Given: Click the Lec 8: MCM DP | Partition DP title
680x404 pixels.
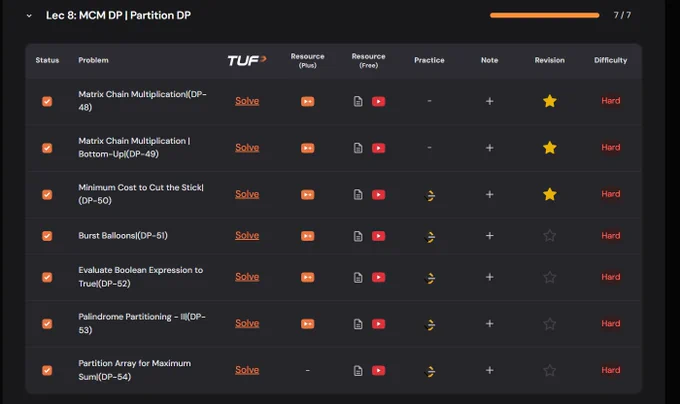Looking at the screenshot, I should coord(118,16).
